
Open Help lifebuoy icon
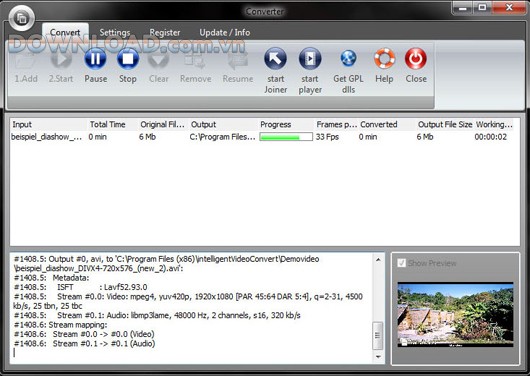coord(384,58)
